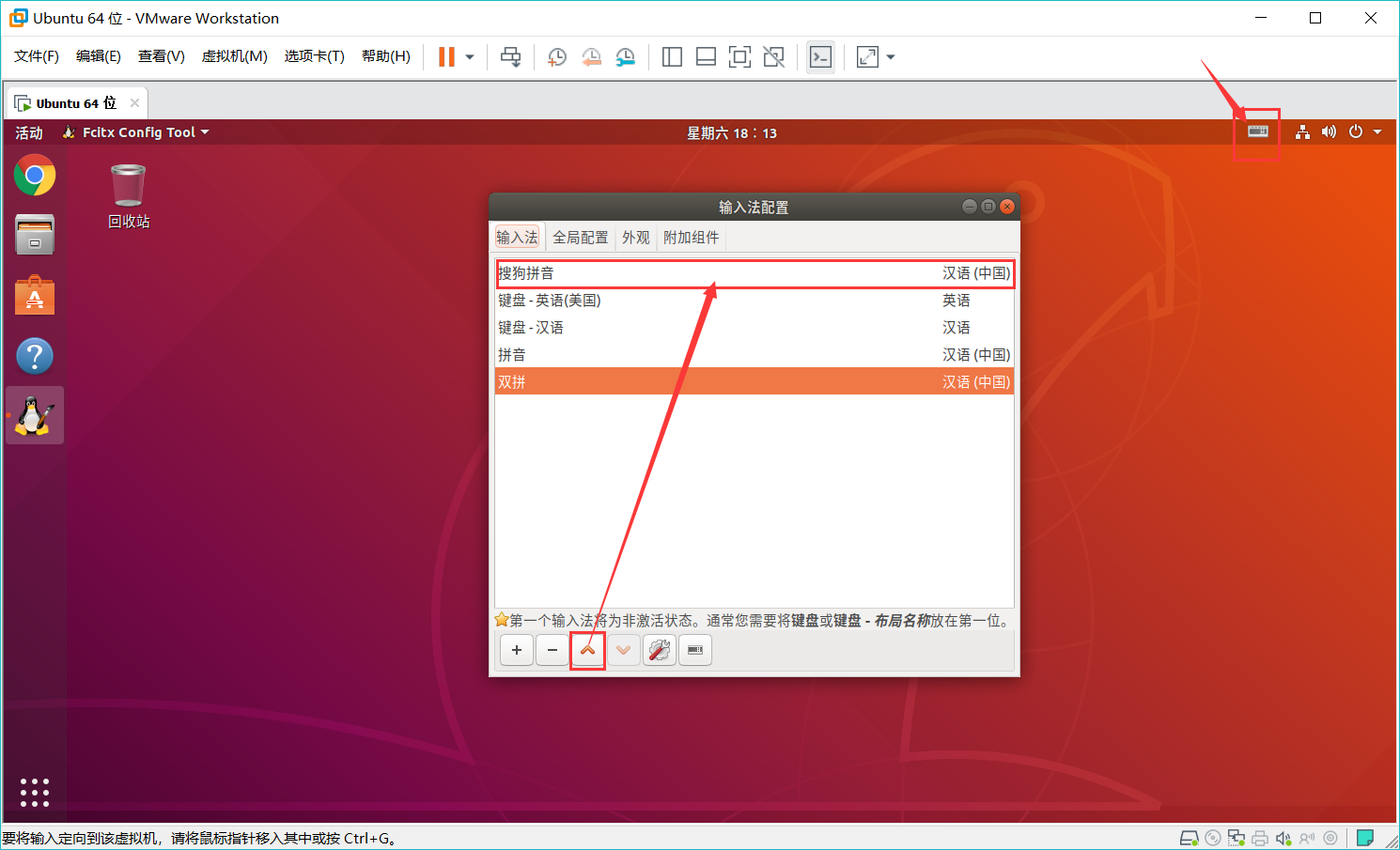Click the wired network icon in Ubuntu top bar
This screenshot has height=850, width=1400.
click(1302, 132)
